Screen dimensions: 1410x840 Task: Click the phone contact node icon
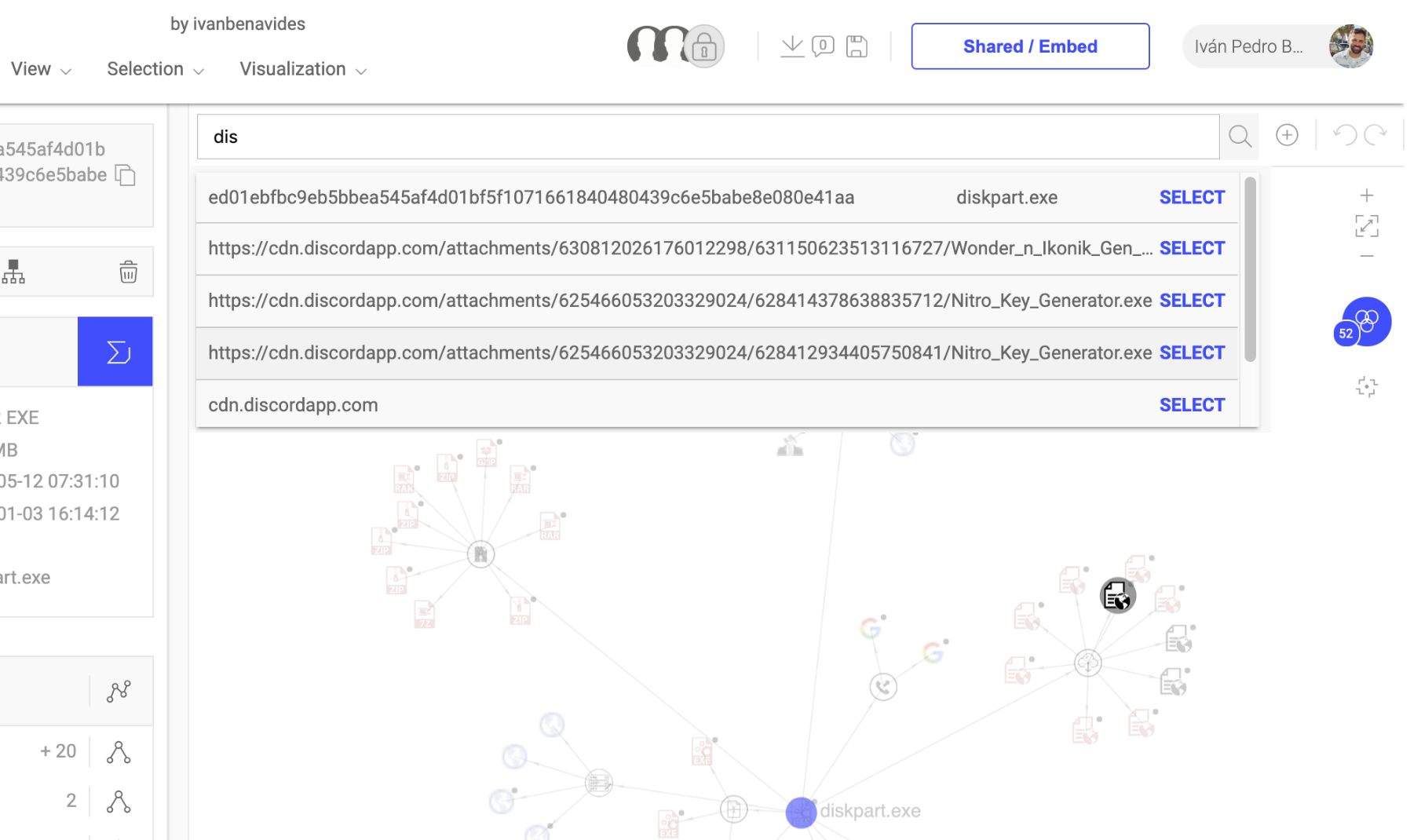(x=883, y=687)
